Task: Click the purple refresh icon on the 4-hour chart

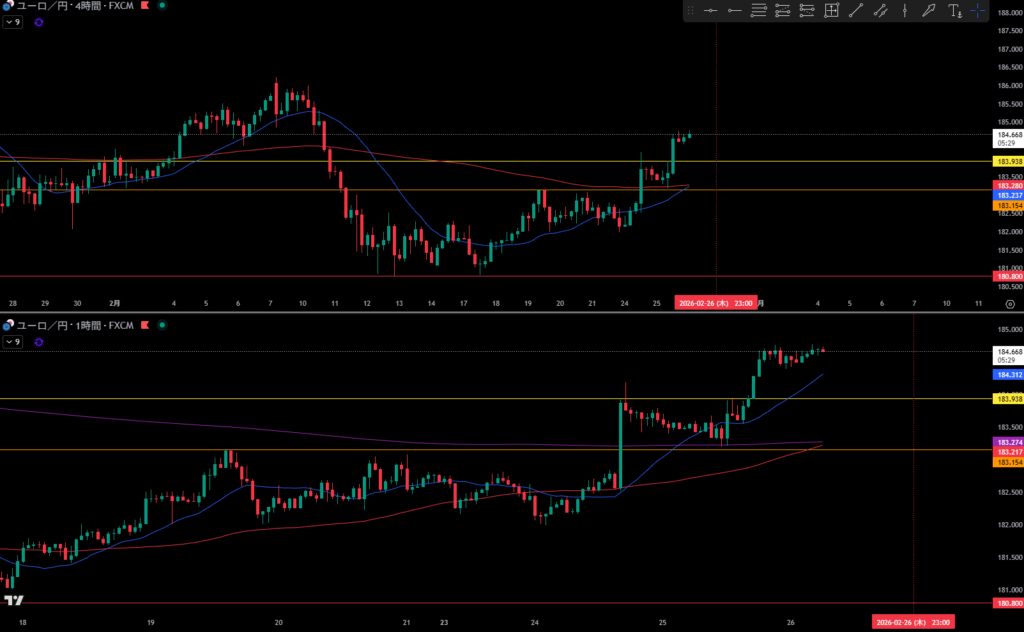Action: point(39,21)
